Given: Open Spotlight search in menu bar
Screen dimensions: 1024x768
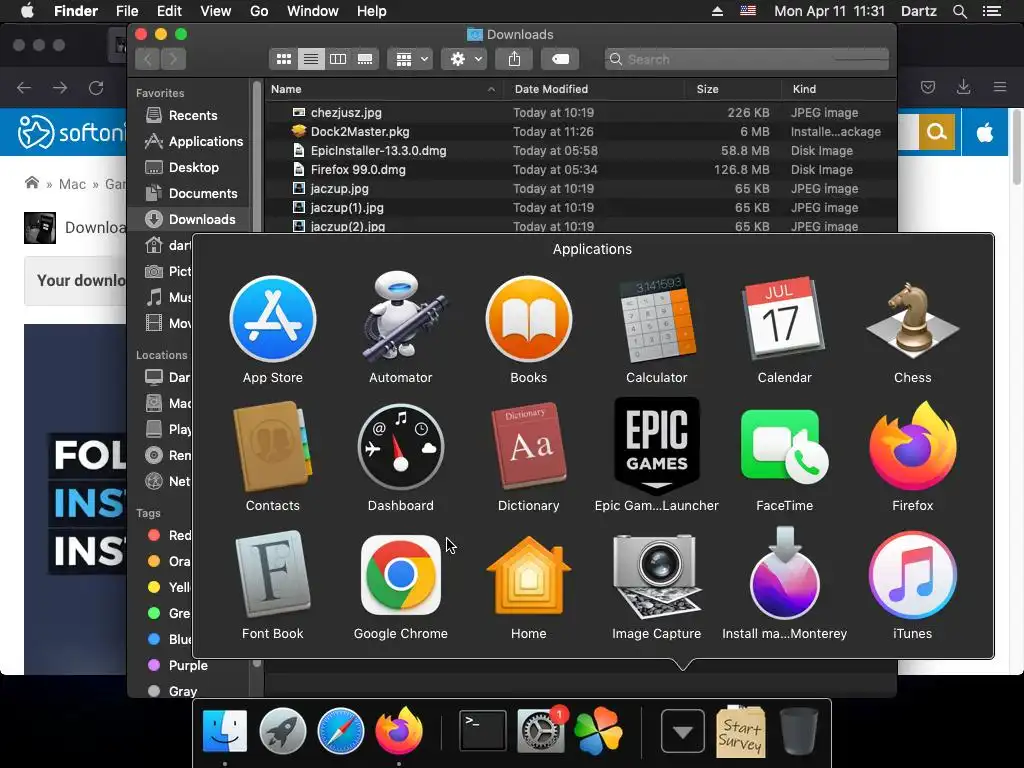Looking at the screenshot, I should pyautogui.click(x=959, y=11).
